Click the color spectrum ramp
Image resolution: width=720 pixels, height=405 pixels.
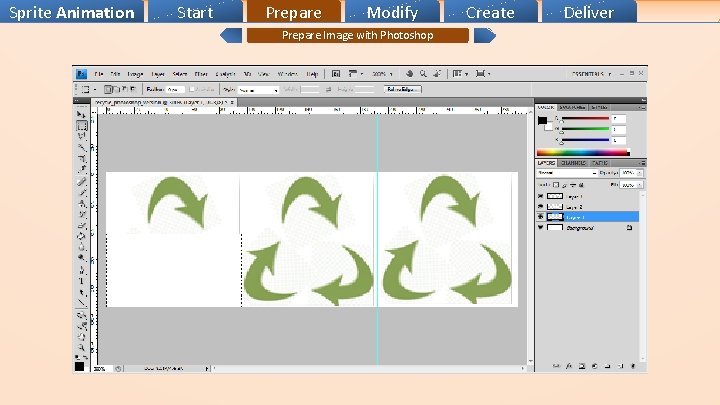tap(583, 152)
